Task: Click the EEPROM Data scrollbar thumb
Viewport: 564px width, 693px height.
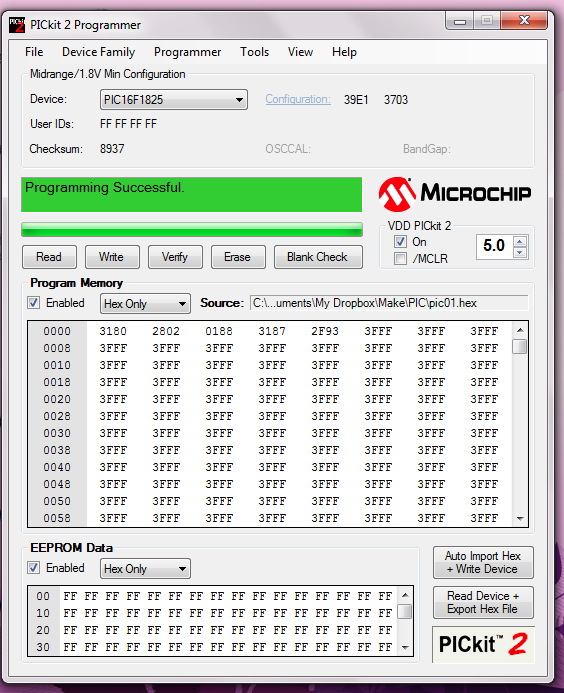Action: point(404,612)
